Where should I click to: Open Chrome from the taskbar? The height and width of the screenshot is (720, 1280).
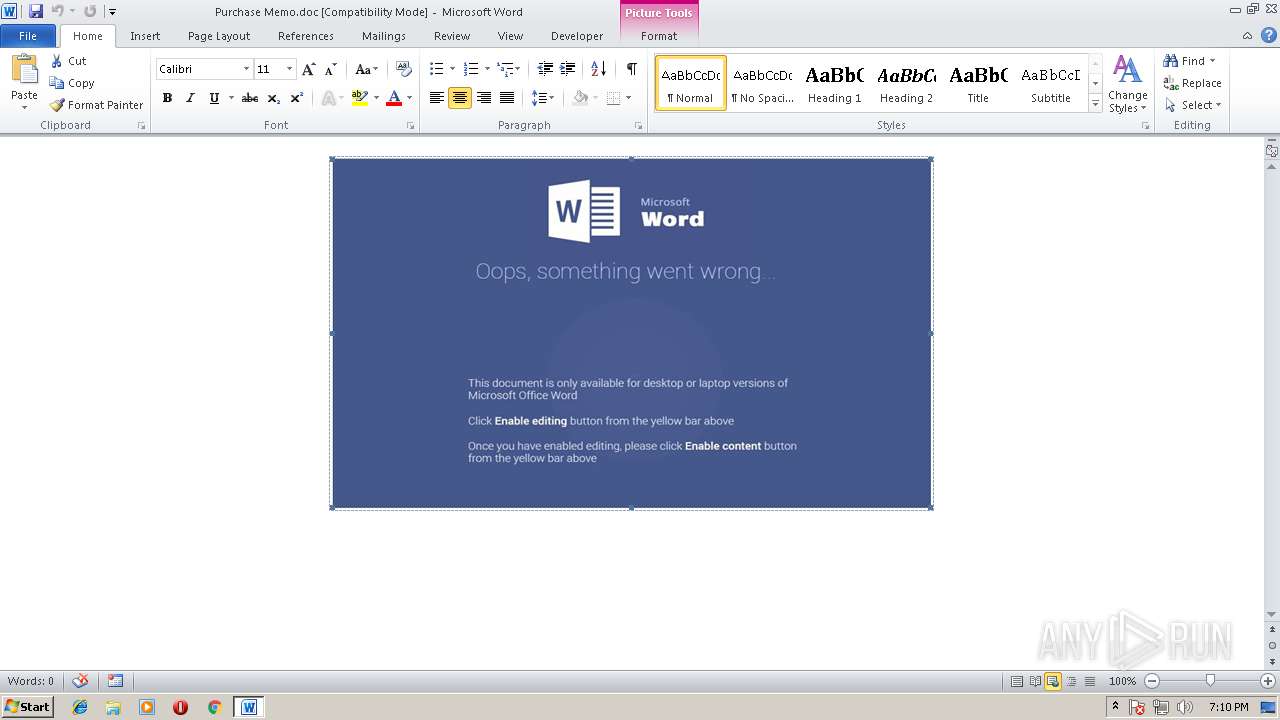tap(214, 707)
